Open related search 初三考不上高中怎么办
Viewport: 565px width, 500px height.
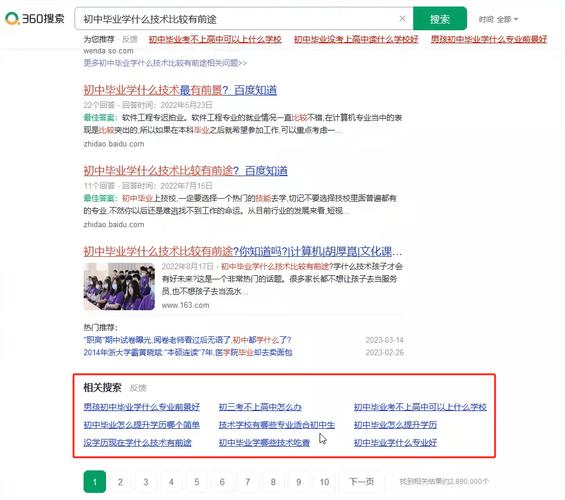pyautogui.click(x=260, y=407)
